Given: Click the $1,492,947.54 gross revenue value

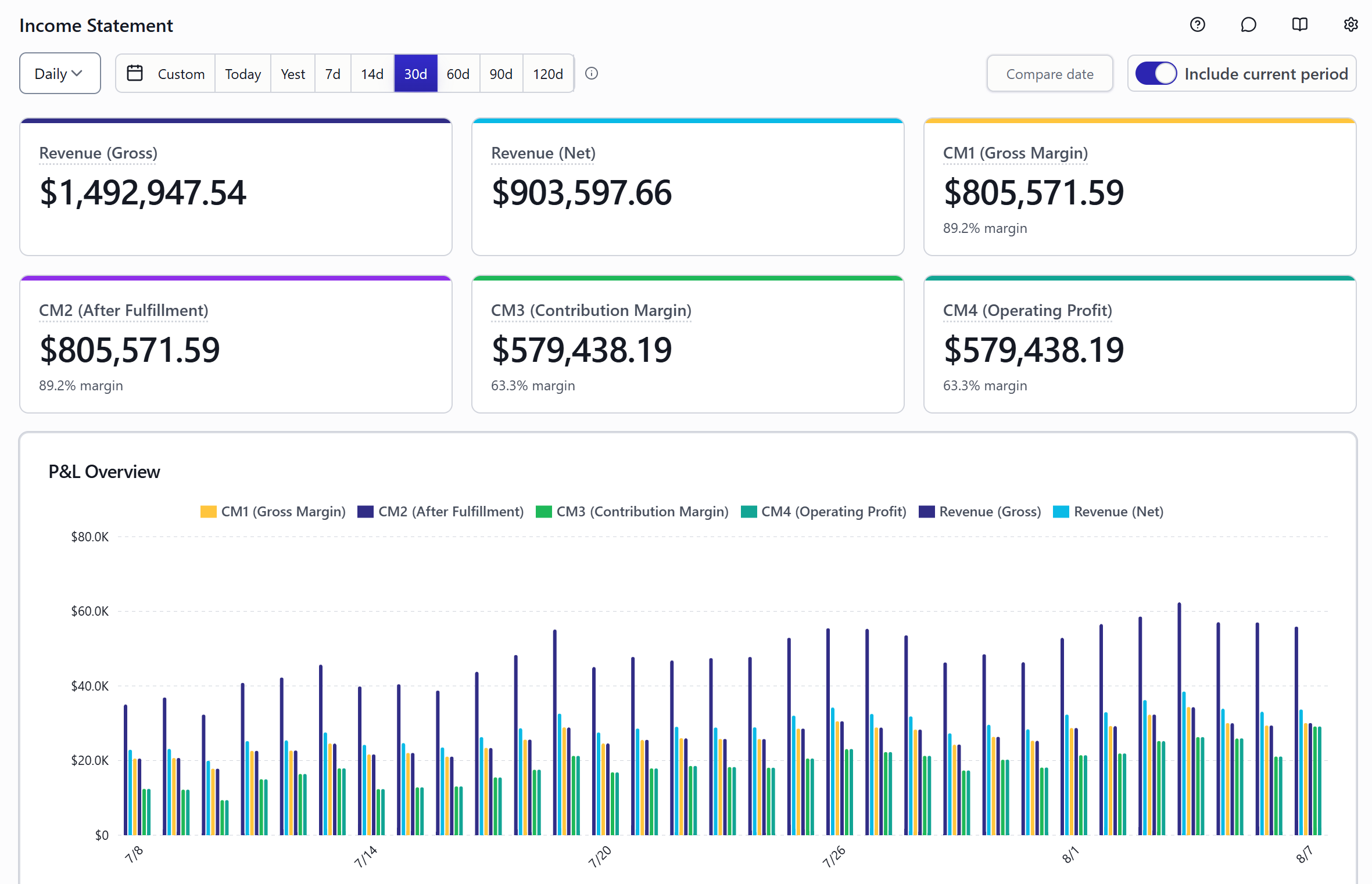Looking at the screenshot, I should pyautogui.click(x=143, y=193).
